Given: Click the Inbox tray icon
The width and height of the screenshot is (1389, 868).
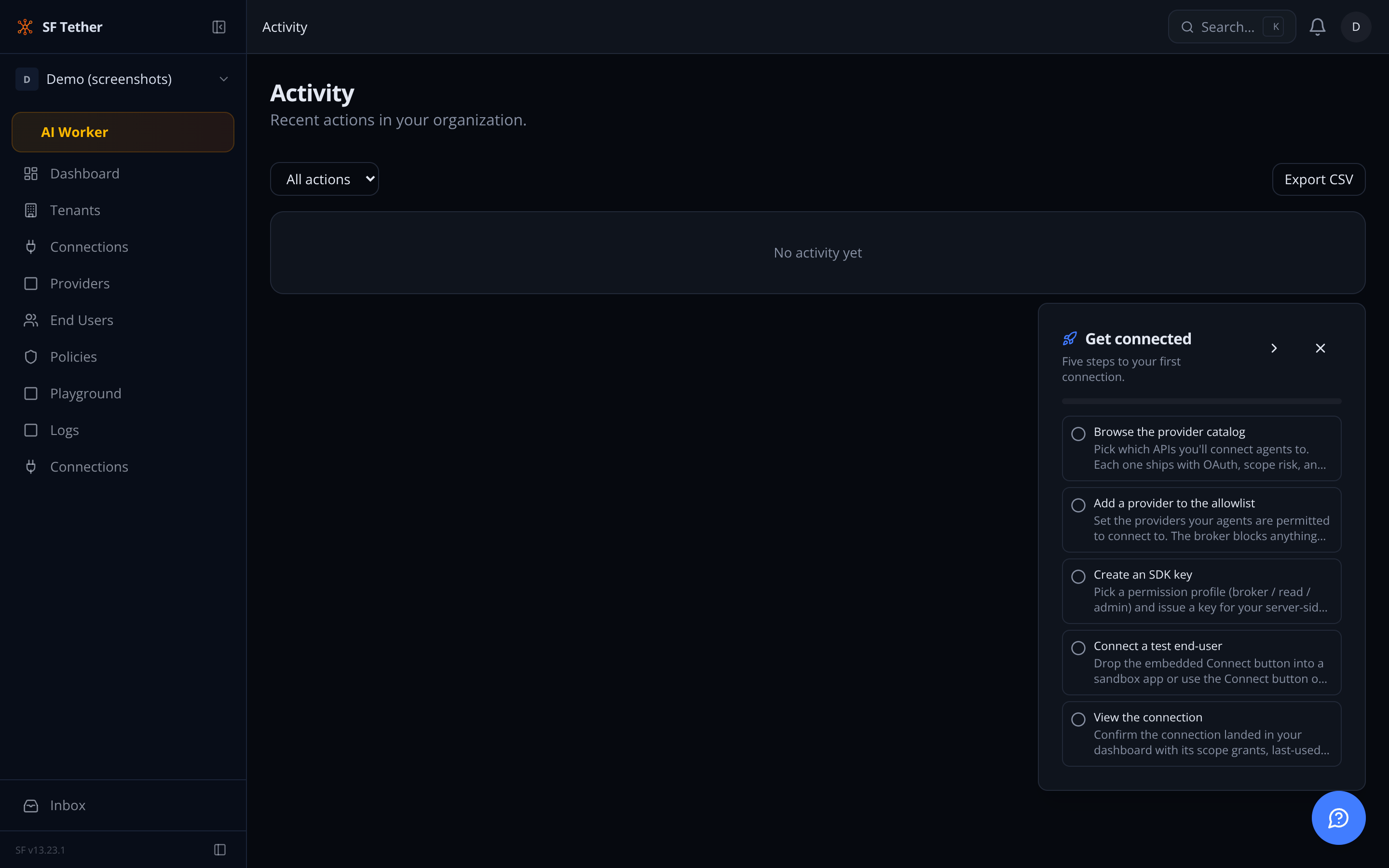Looking at the screenshot, I should tap(31, 805).
